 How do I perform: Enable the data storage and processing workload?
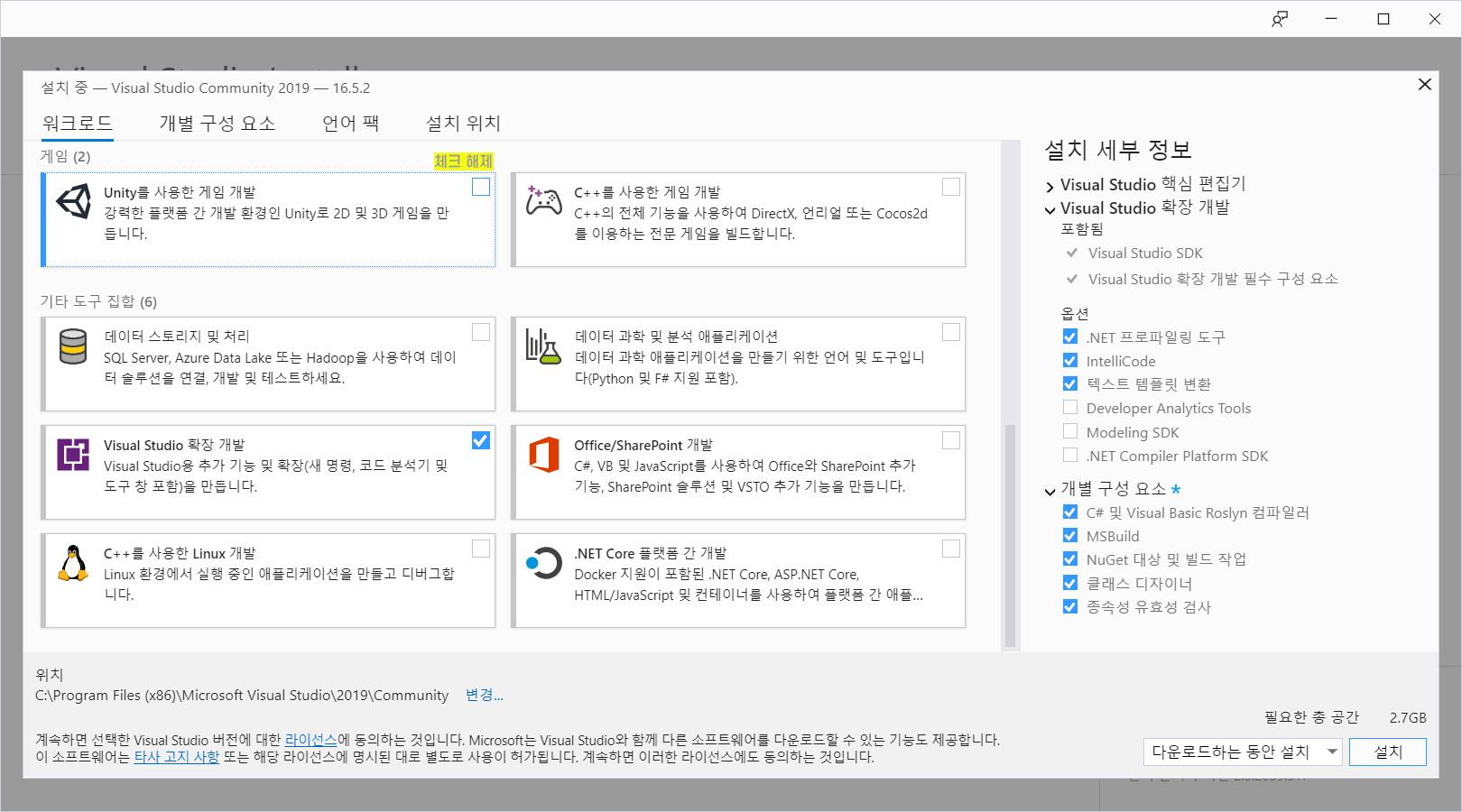coord(481,332)
